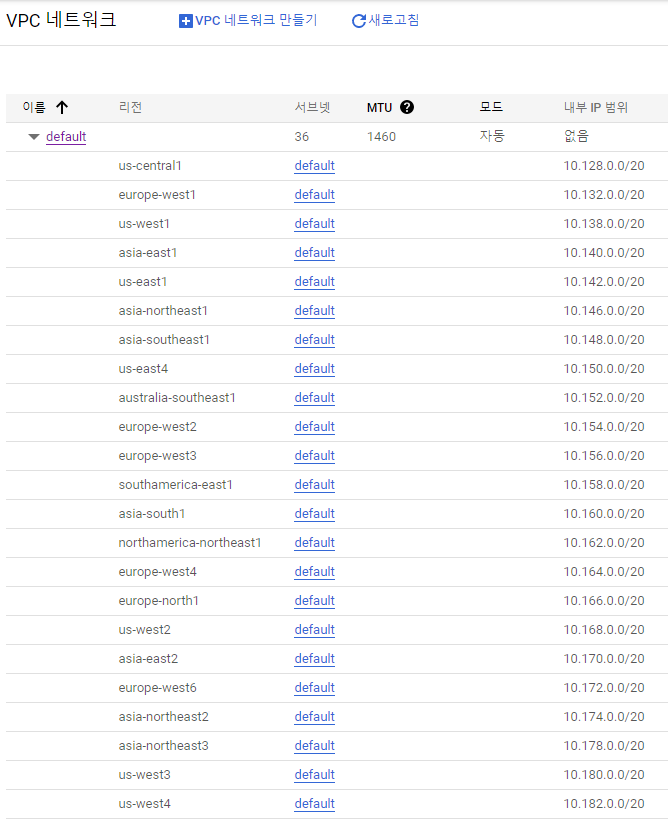Select the australia-southeast1 region cell

(x=177, y=397)
